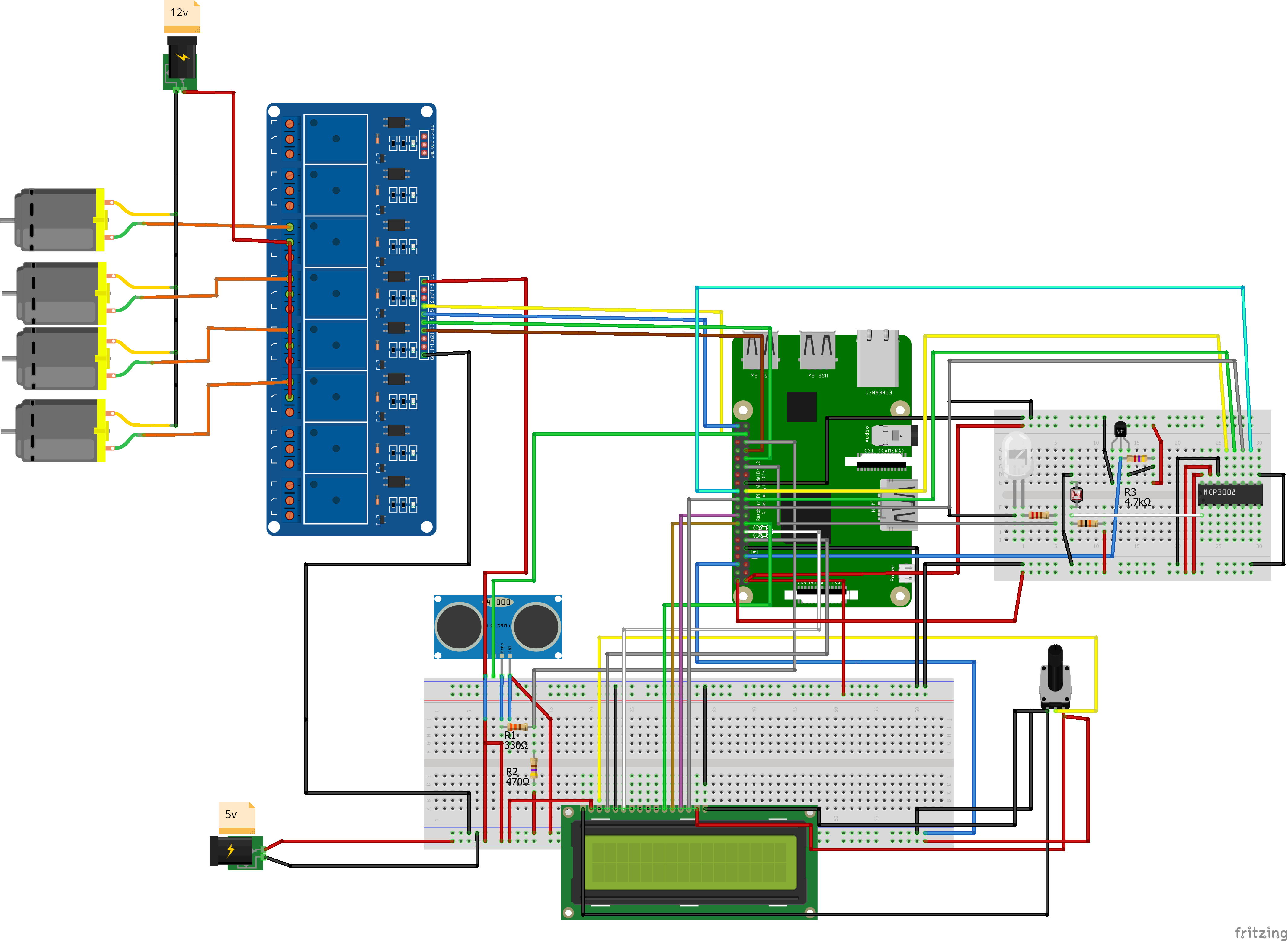Click the R1 330Ω resistor

click(517, 727)
